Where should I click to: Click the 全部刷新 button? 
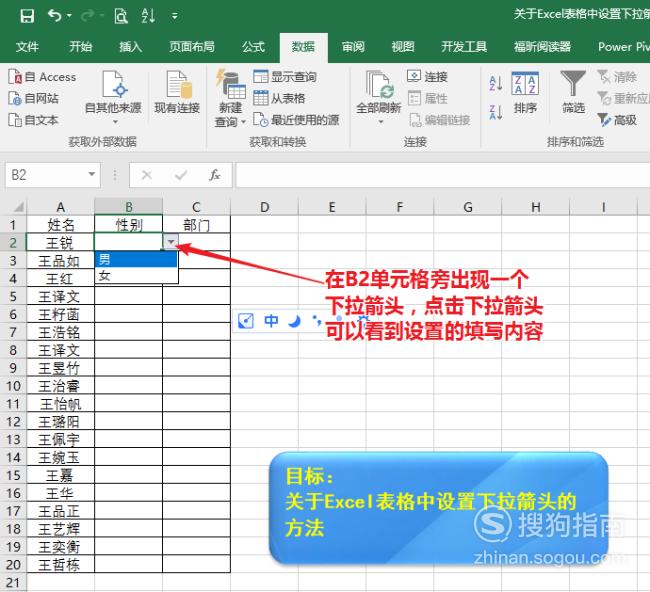(378, 92)
